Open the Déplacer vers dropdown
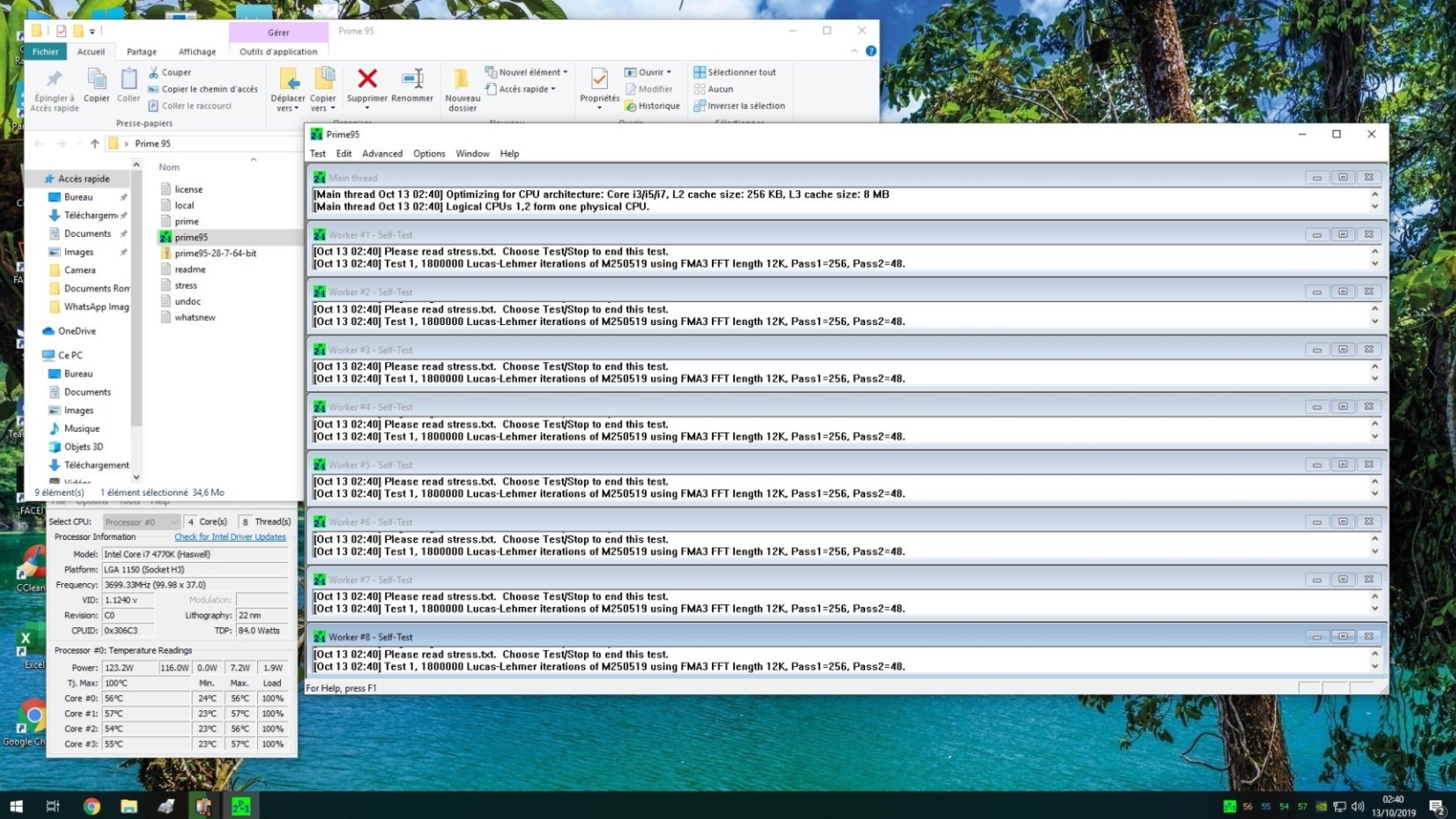Viewport: 1456px width, 819px height. (x=288, y=90)
